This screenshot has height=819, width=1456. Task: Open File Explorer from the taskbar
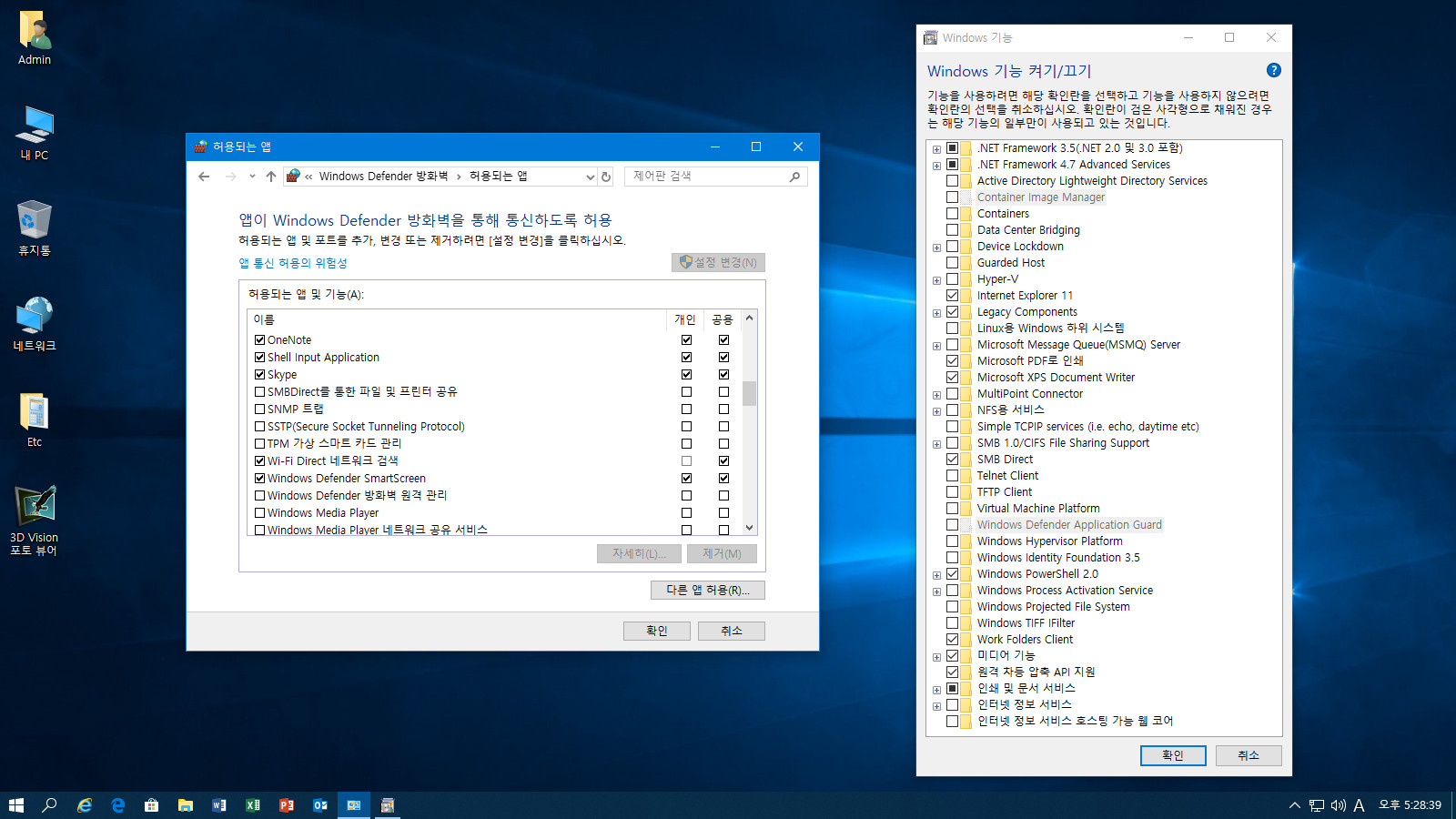[x=186, y=805]
